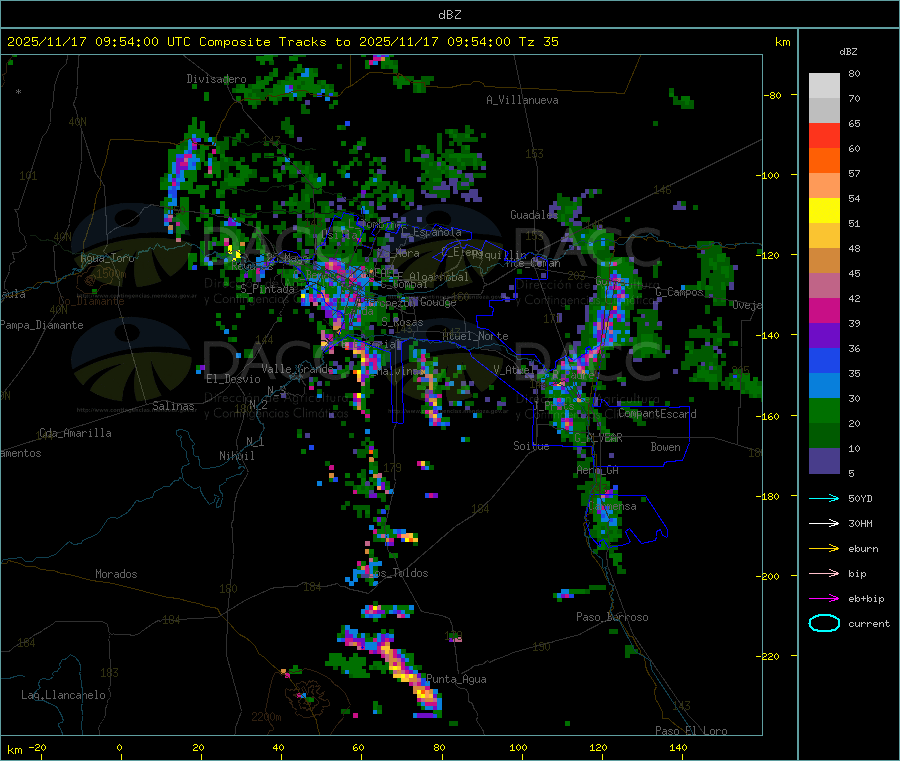
Task: Click the A_Villanueva map label
Action: pyautogui.click(x=522, y=100)
